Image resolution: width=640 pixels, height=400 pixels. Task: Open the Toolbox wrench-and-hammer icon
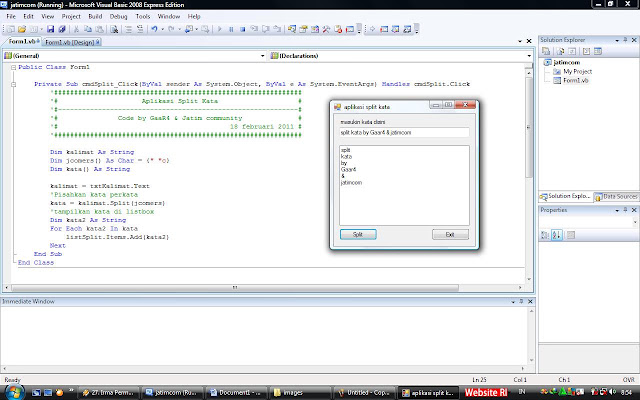pyautogui.click(x=326, y=29)
